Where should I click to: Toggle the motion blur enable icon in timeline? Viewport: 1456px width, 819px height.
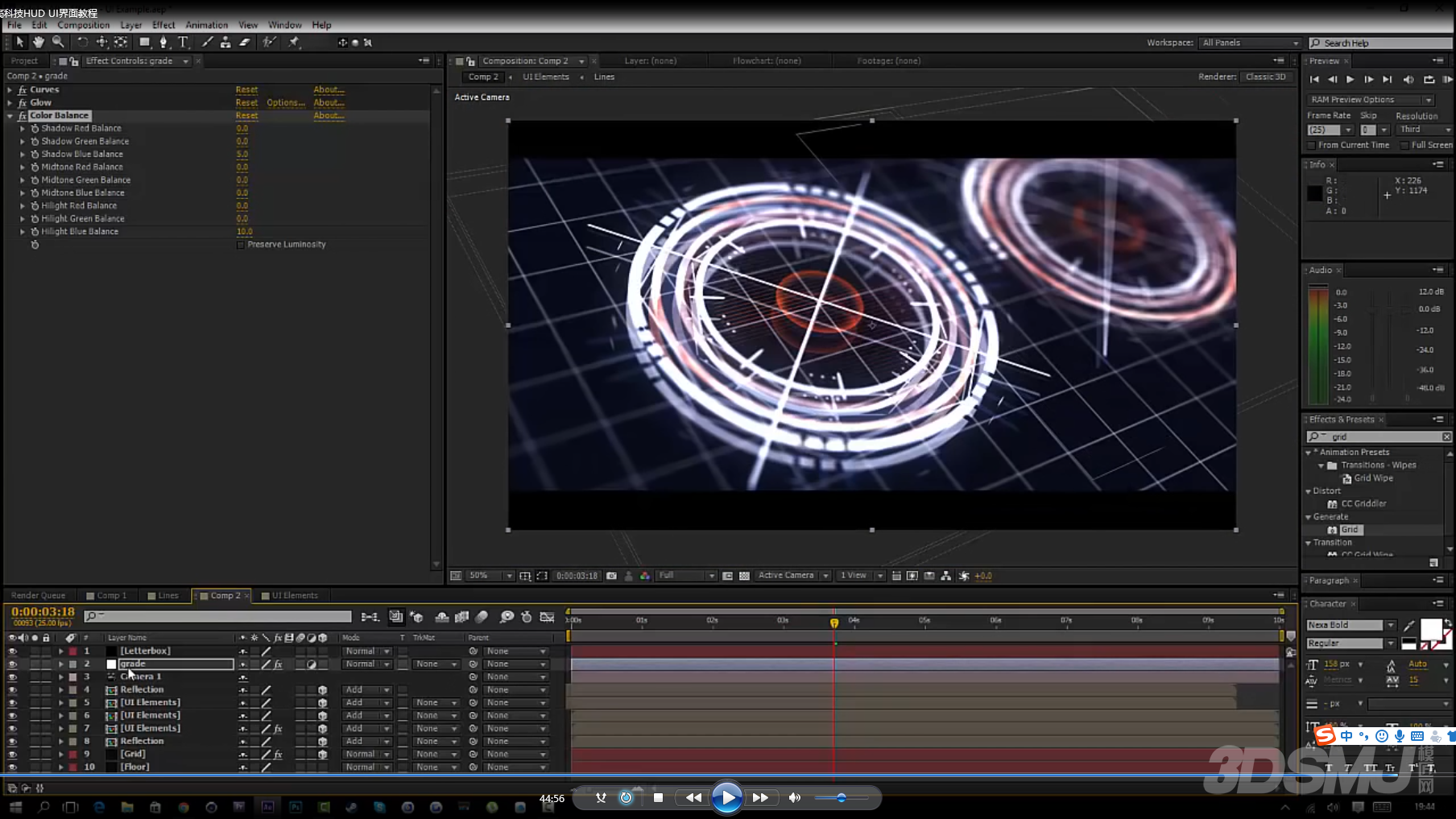pos(482,617)
